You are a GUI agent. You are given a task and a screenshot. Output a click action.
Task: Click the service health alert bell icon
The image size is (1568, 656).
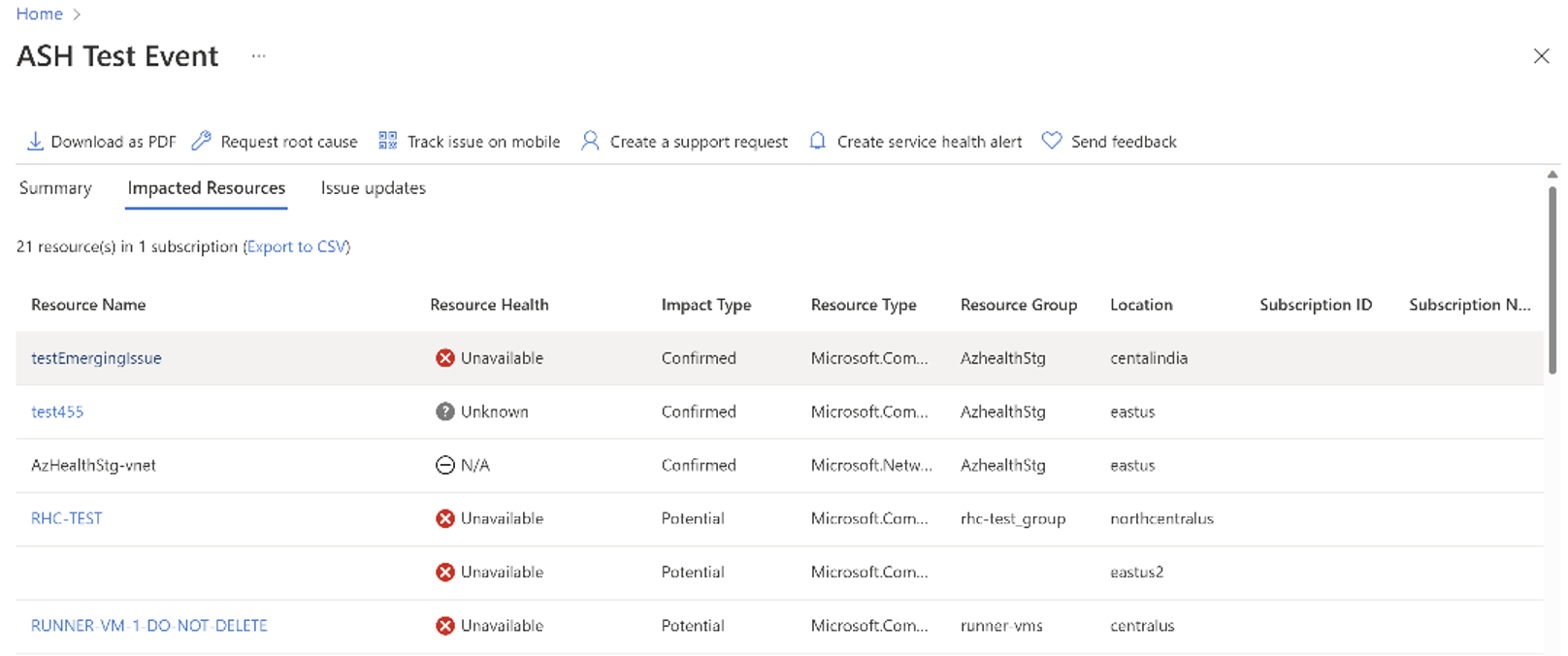818,142
